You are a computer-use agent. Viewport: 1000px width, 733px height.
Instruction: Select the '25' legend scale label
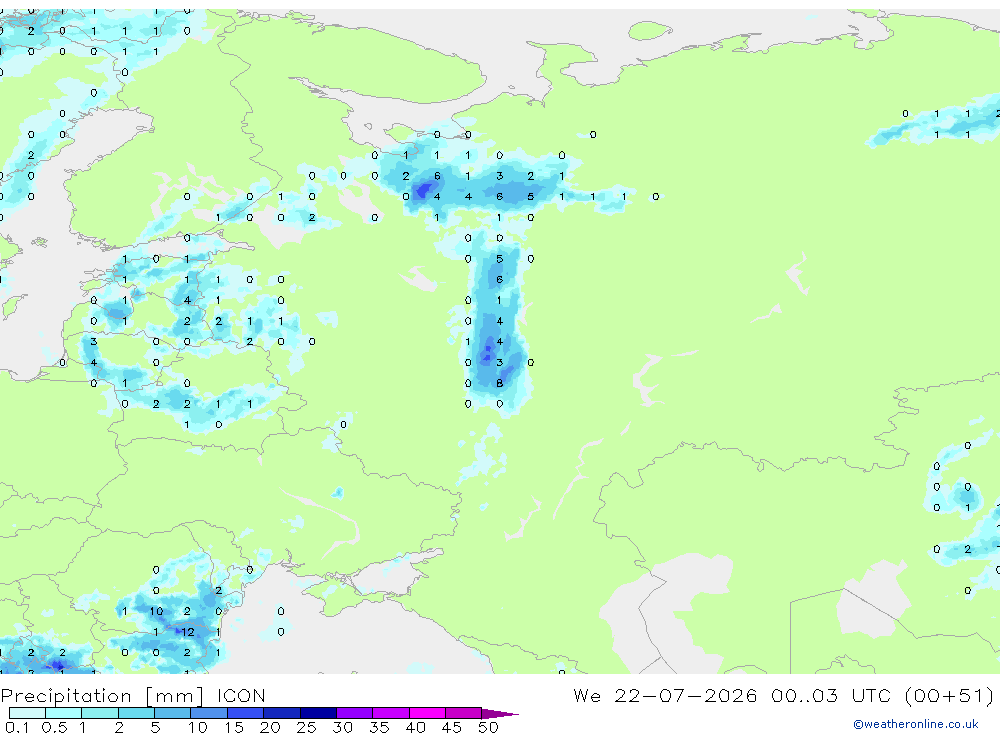click(x=307, y=727)
